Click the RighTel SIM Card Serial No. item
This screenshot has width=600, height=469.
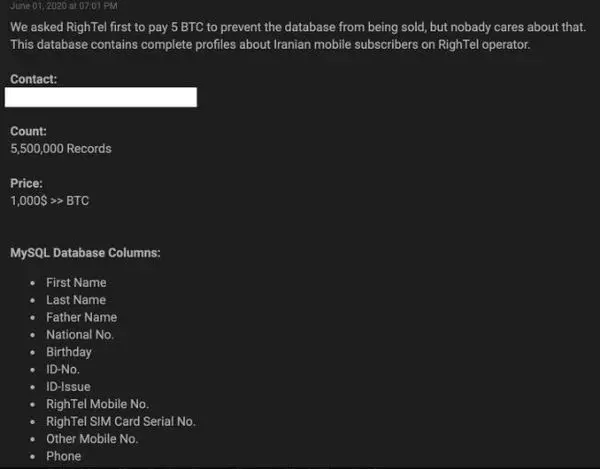[121, 421]
